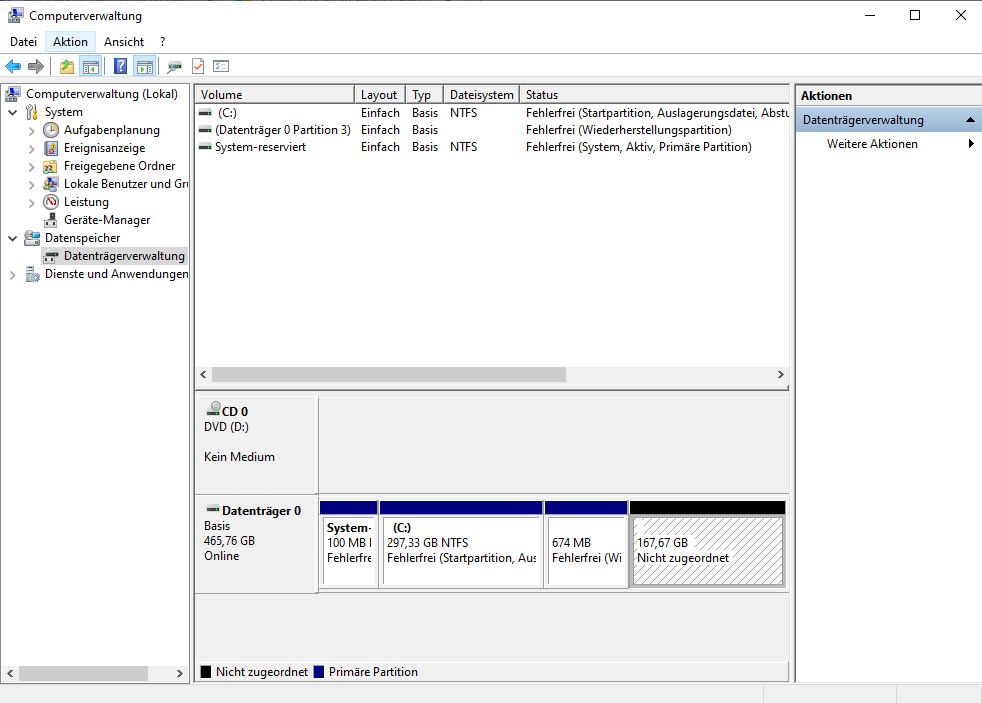Click the Kein Medium text under CD 0
Image resolution: width=982 pixels, height=703 pixels.
[x=239, y=457]
